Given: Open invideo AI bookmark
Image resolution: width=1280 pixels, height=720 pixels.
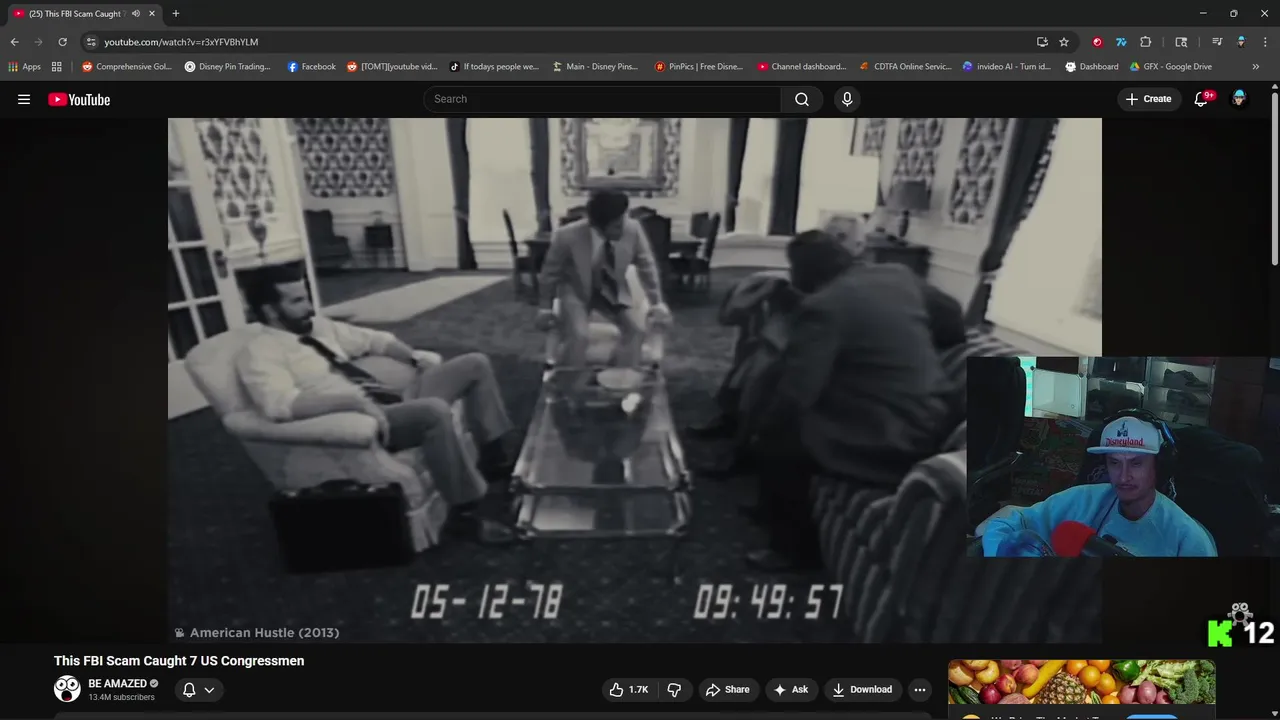Looking at the screenshot, I should (x=1007, y=67).
